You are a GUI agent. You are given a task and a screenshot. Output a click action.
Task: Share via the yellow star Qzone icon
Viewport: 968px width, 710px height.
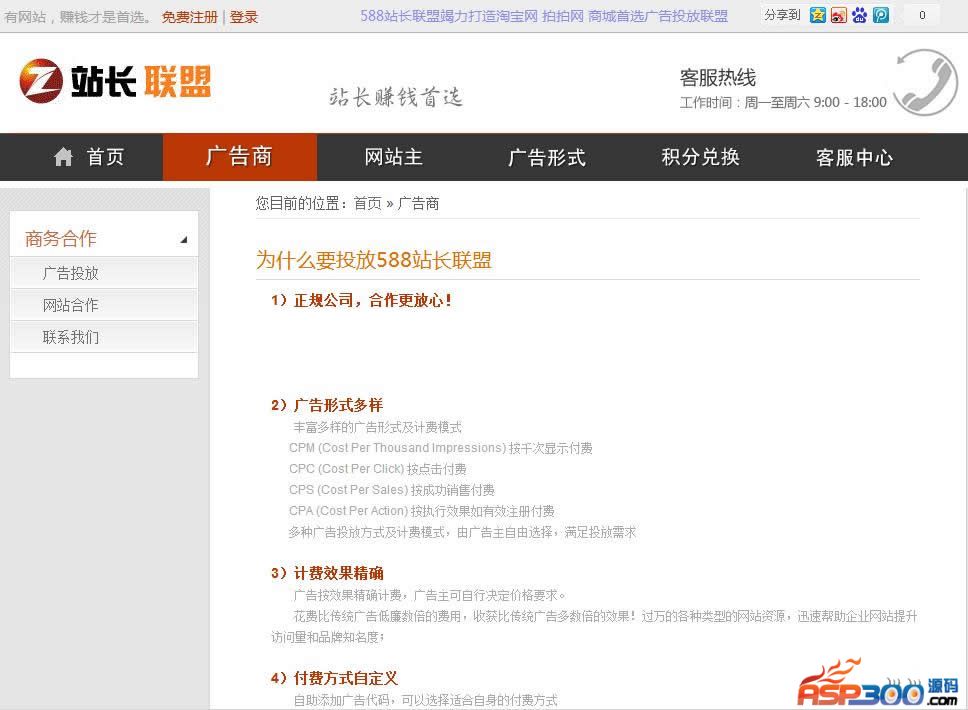tap(817, 15)
